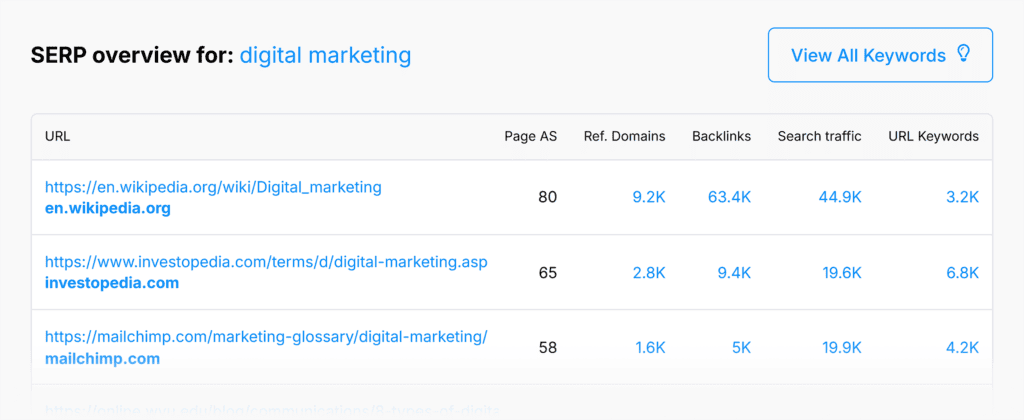1024x420 pixels.
Task: Click the en.wikipedia.org domain link
Action: [x=107, y=209]
